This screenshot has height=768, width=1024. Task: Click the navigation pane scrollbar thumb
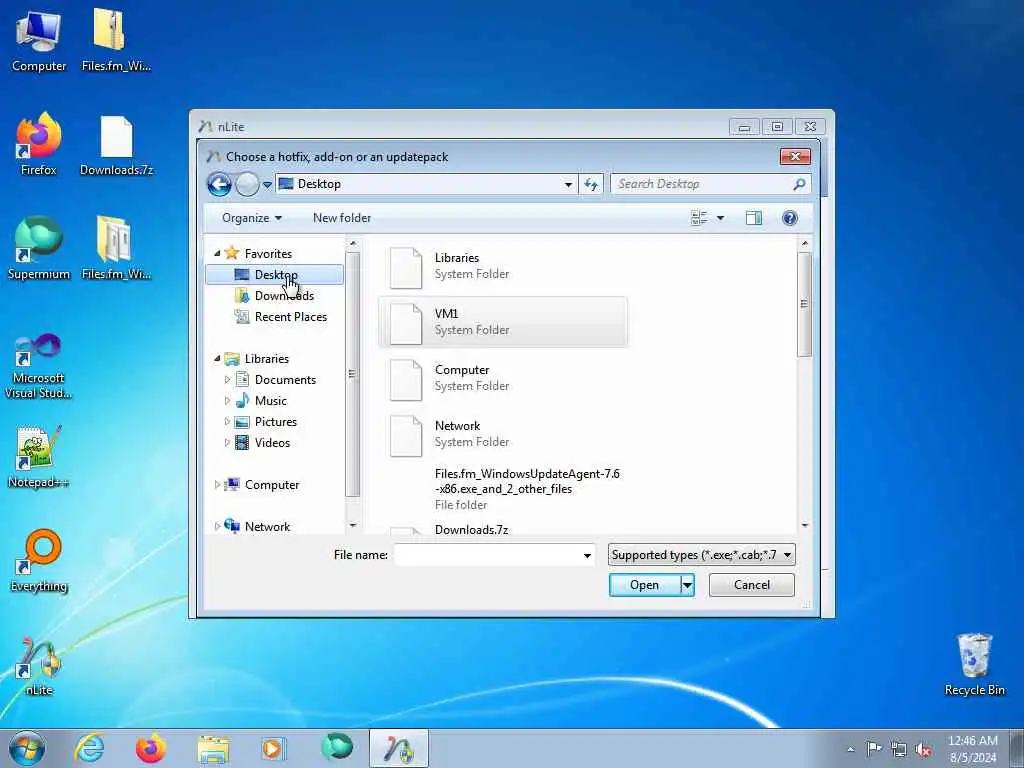[x=353, y=375]
